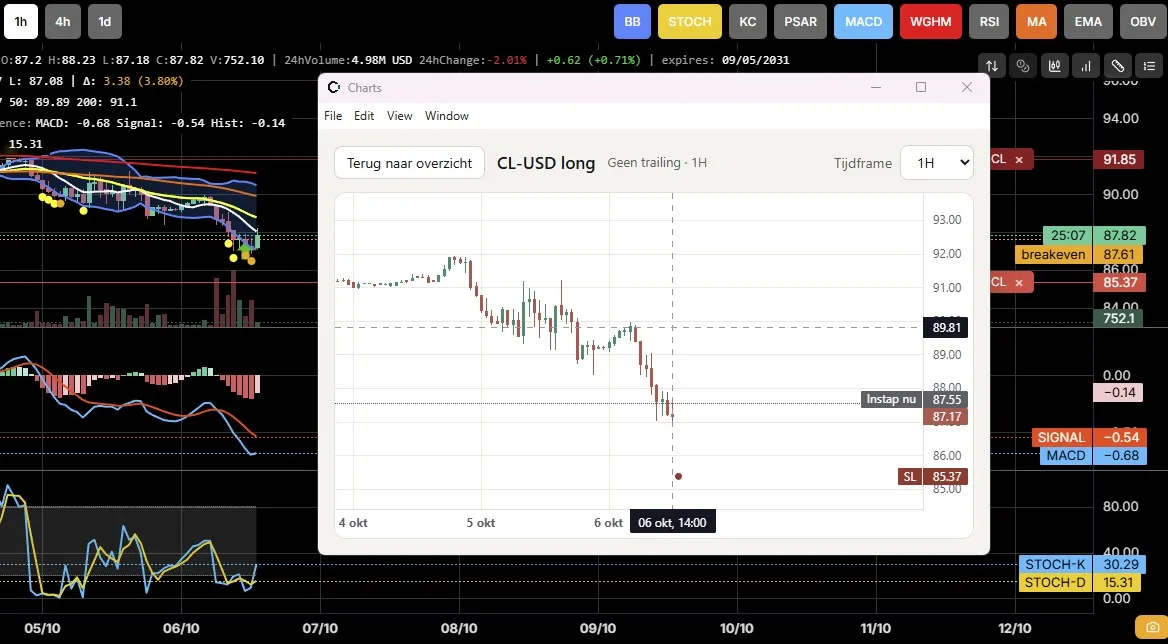1168x644 pixels.
Task: Select the 1h timeframe tab
Action: [x=21, y=22]
